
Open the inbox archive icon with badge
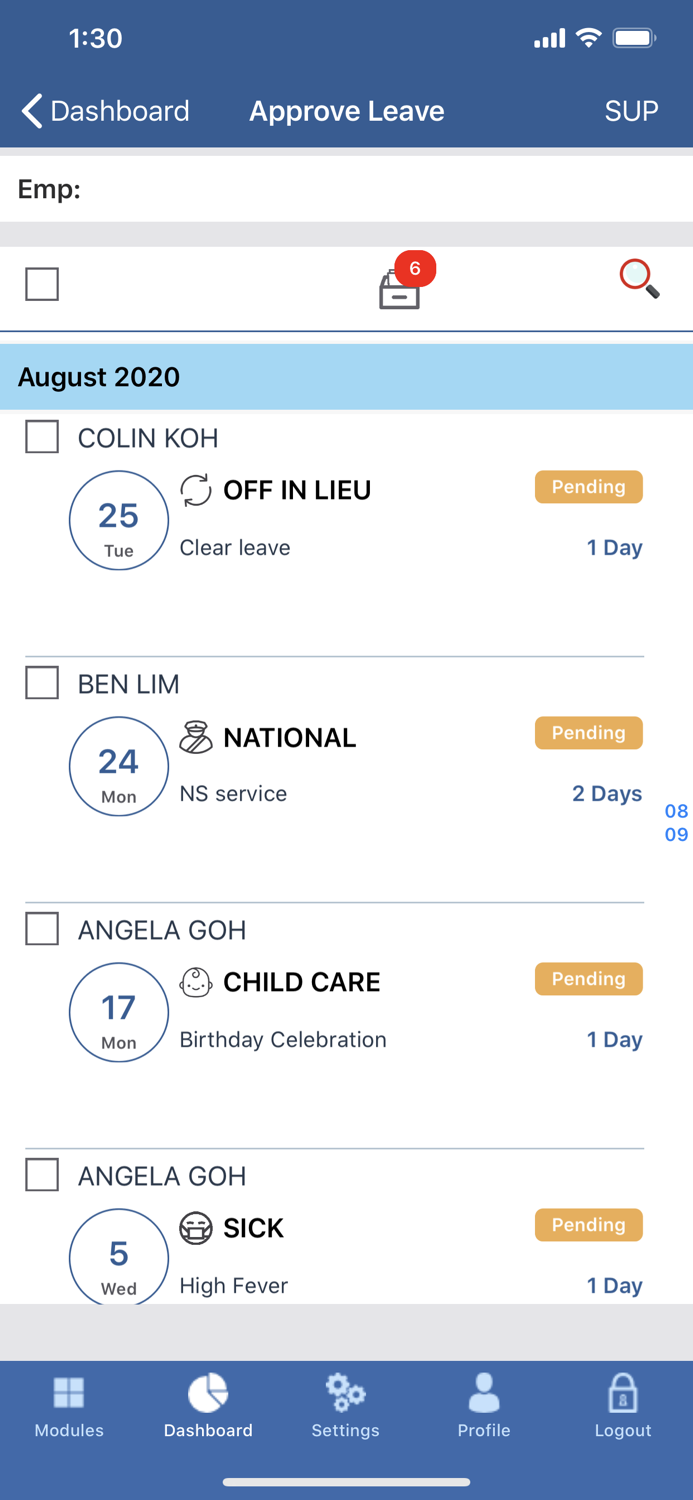coord(400,289)
